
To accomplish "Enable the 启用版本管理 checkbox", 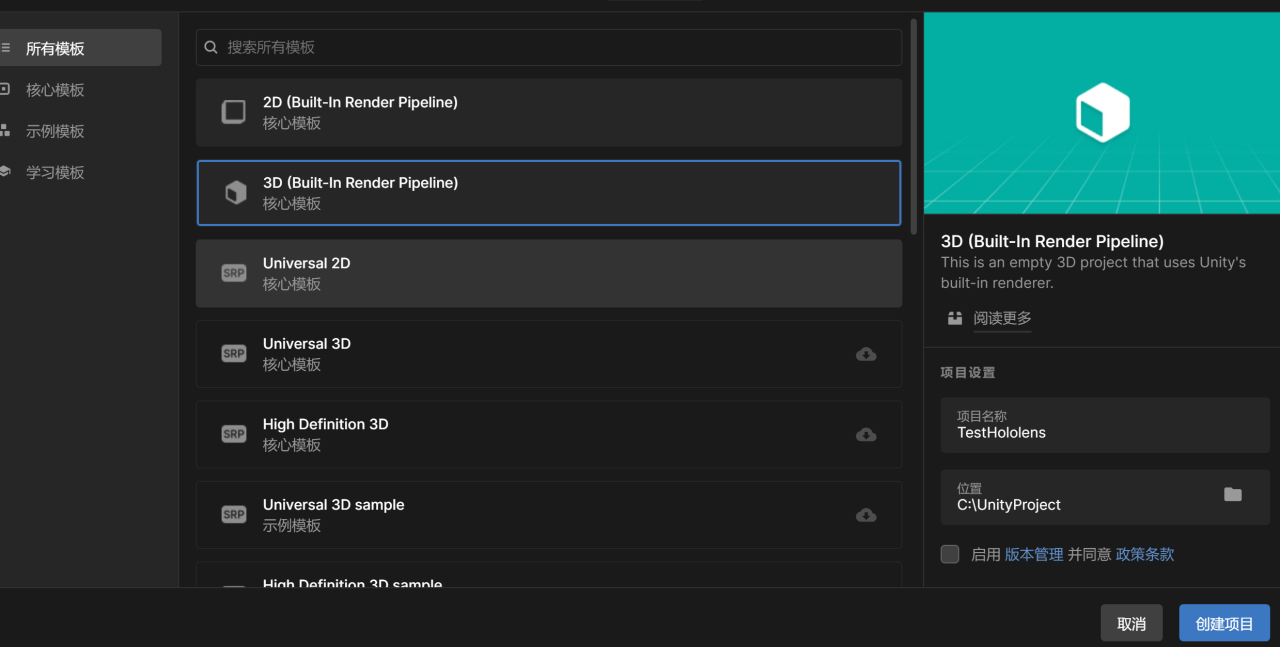I will click(950, 554).
